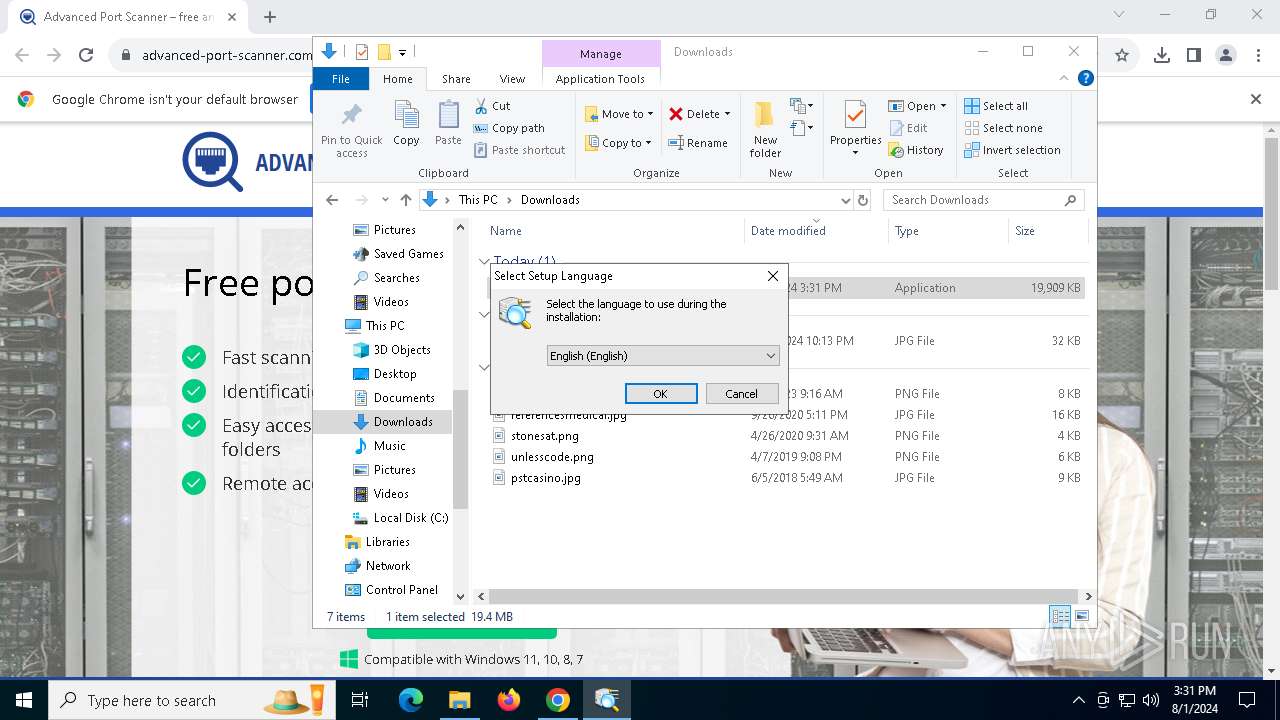Dismiss the default browser notification bar
1280x720 pixels.
[1256, 99]
